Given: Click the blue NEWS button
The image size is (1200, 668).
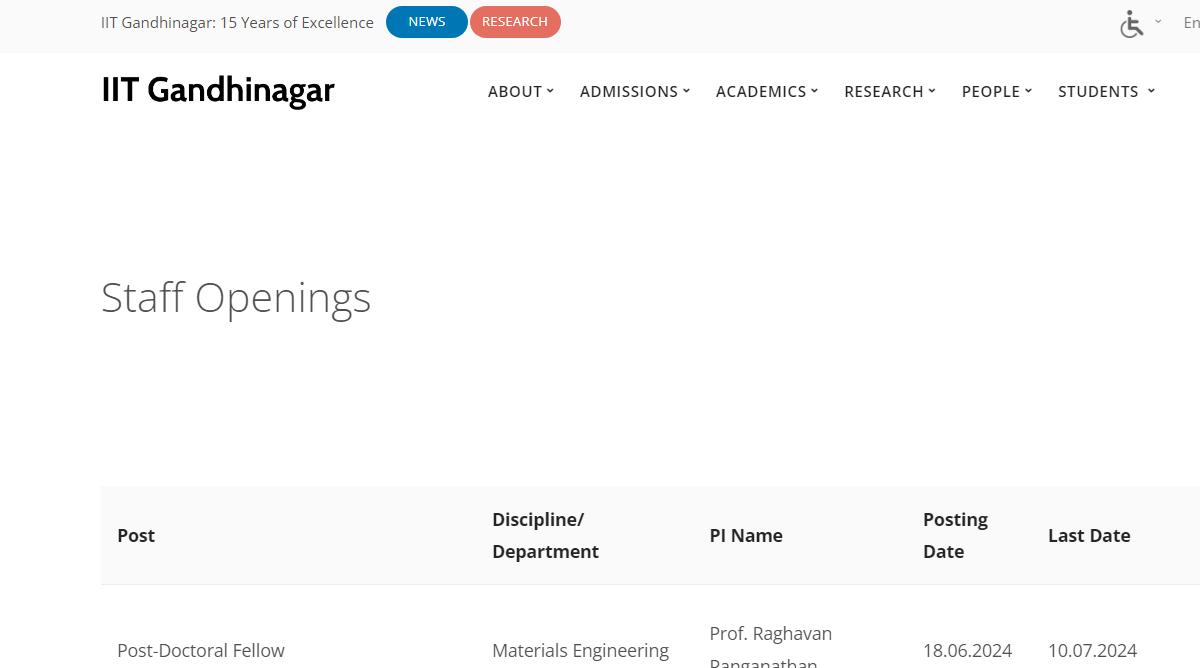Looking at the screenshot, I should (427, 22).
